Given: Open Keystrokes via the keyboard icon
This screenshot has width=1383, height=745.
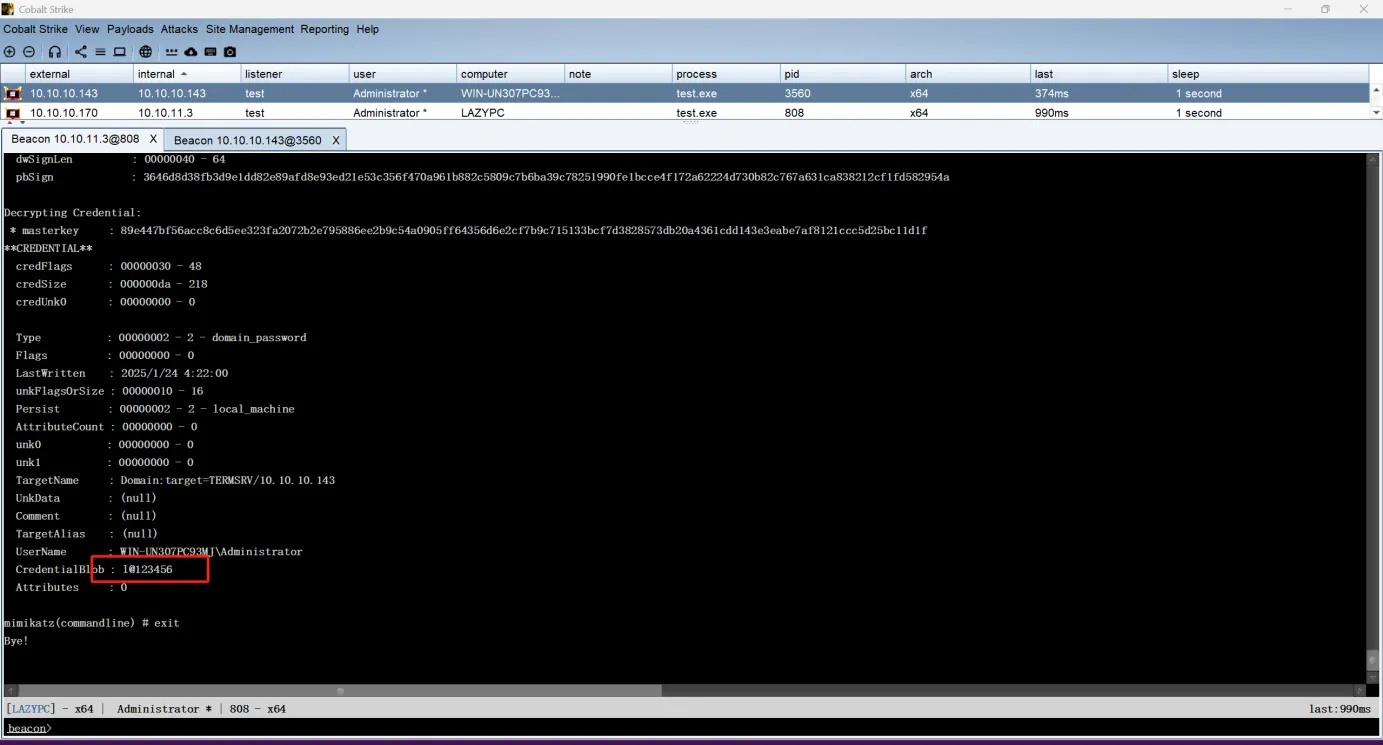Looking at the screenshot, I should pos(211,52).
